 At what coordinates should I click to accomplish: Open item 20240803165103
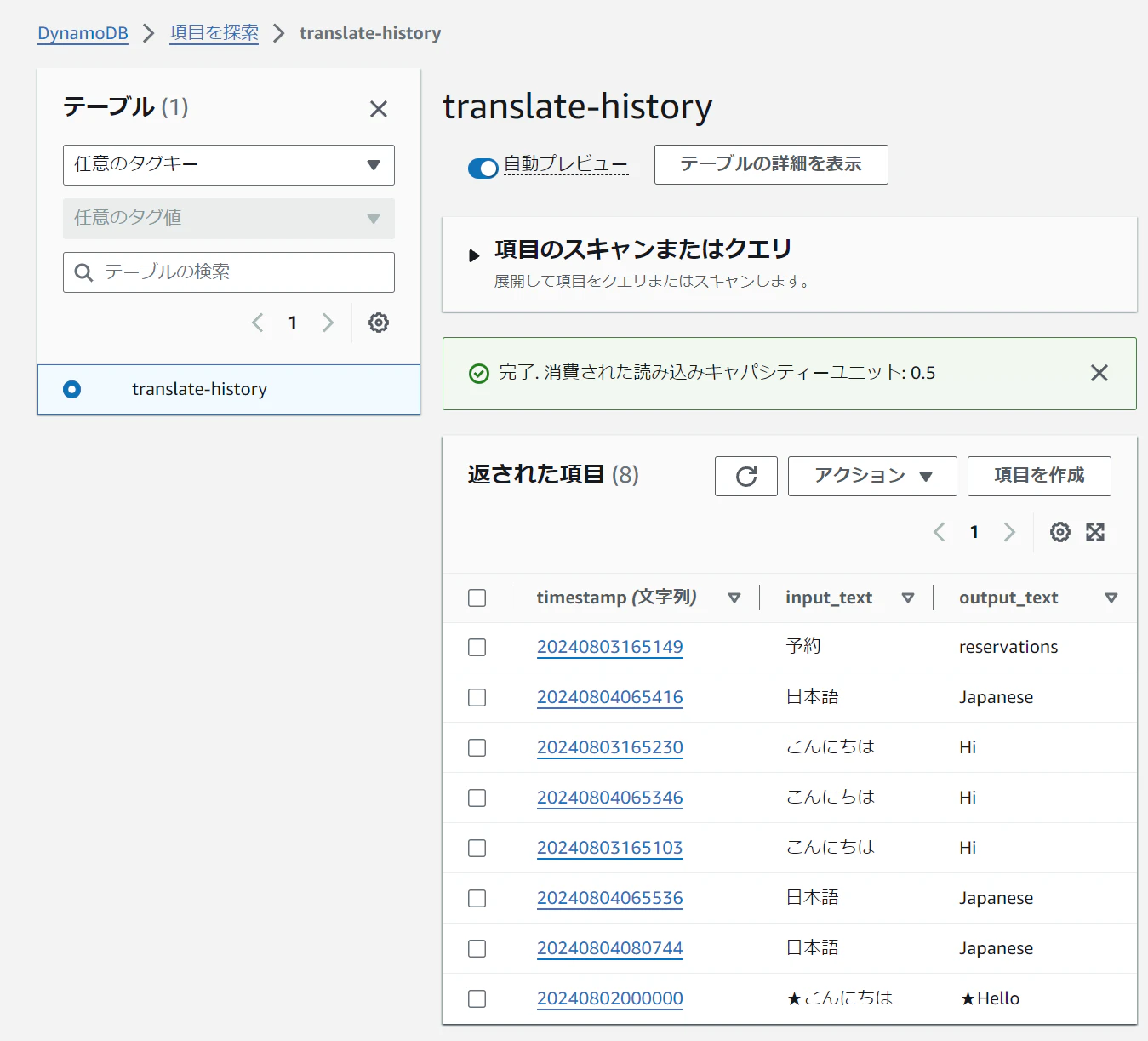[x=610, y=848]
